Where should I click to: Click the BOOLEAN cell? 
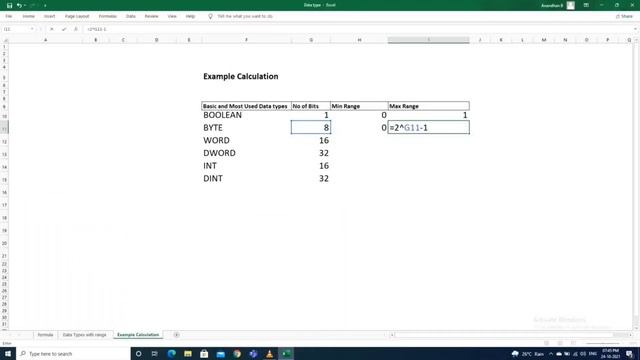[246, 115]
